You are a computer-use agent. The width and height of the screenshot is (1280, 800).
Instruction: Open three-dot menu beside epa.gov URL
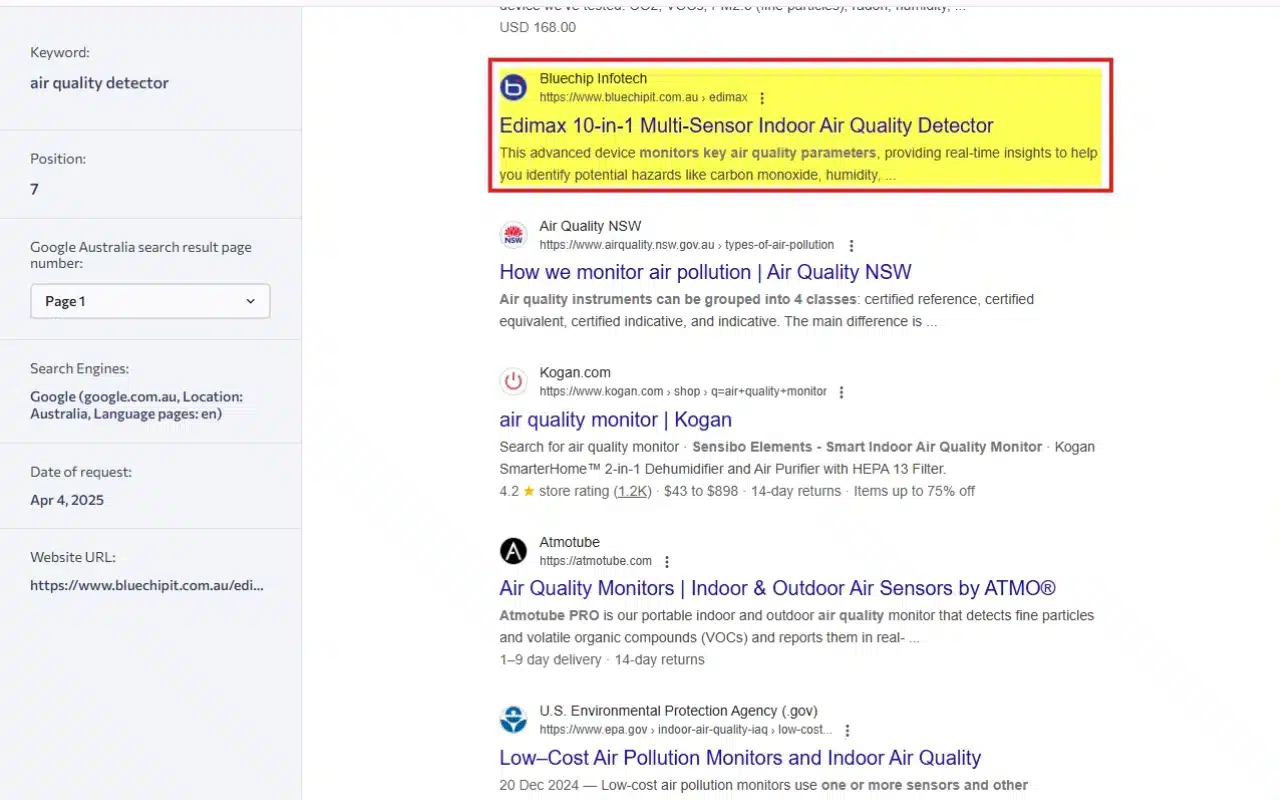[x=847, y=731]
